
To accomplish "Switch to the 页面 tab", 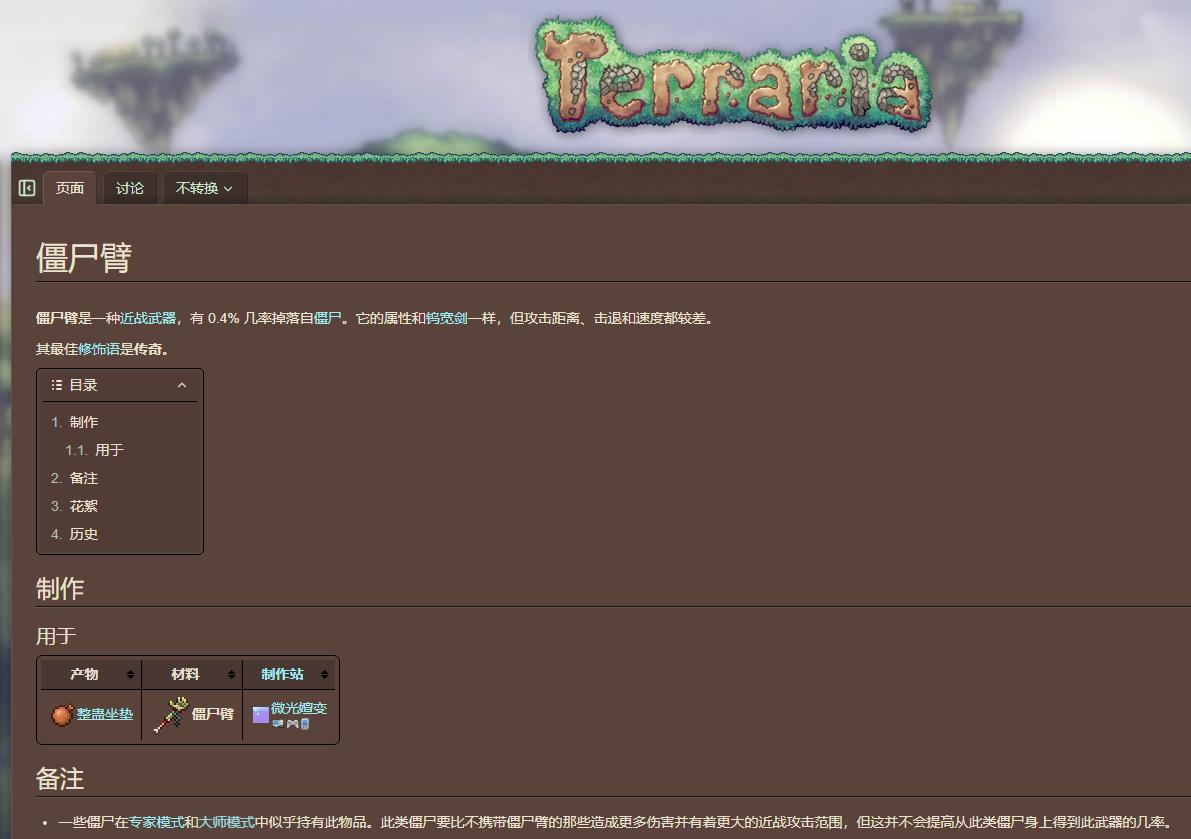I will tap(70, 188).
